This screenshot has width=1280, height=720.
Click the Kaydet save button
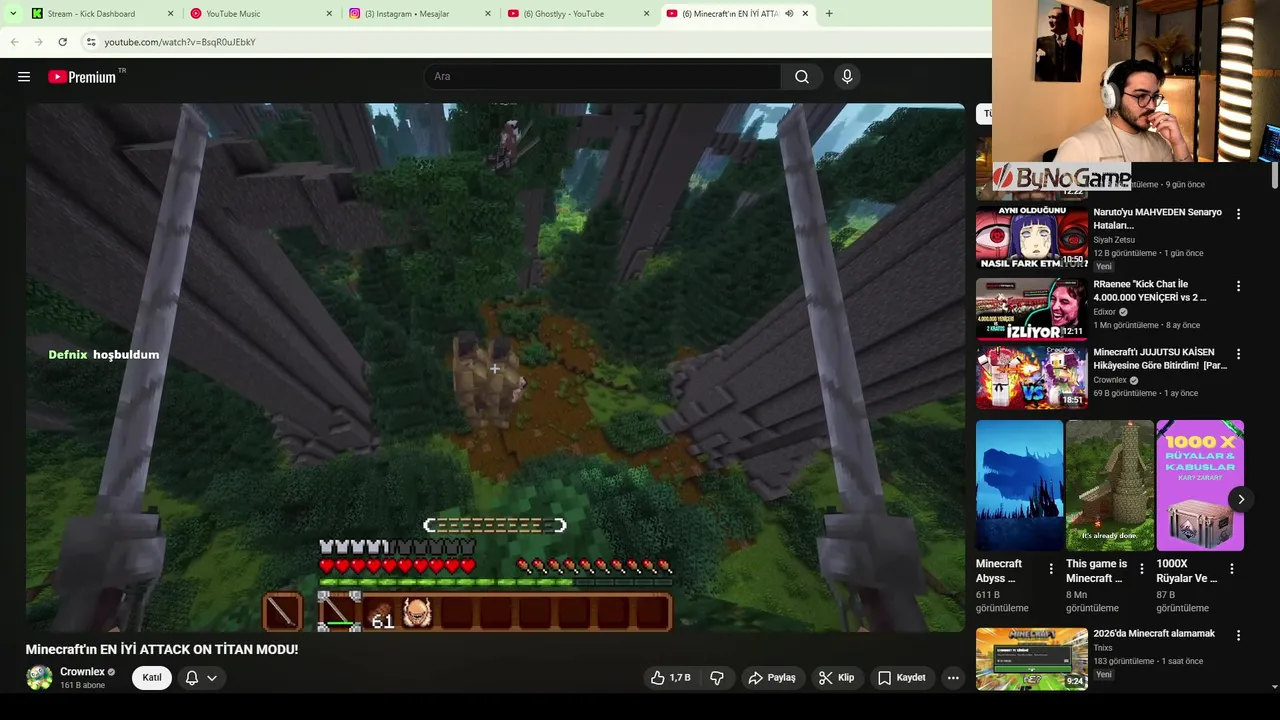click(901, 678)
